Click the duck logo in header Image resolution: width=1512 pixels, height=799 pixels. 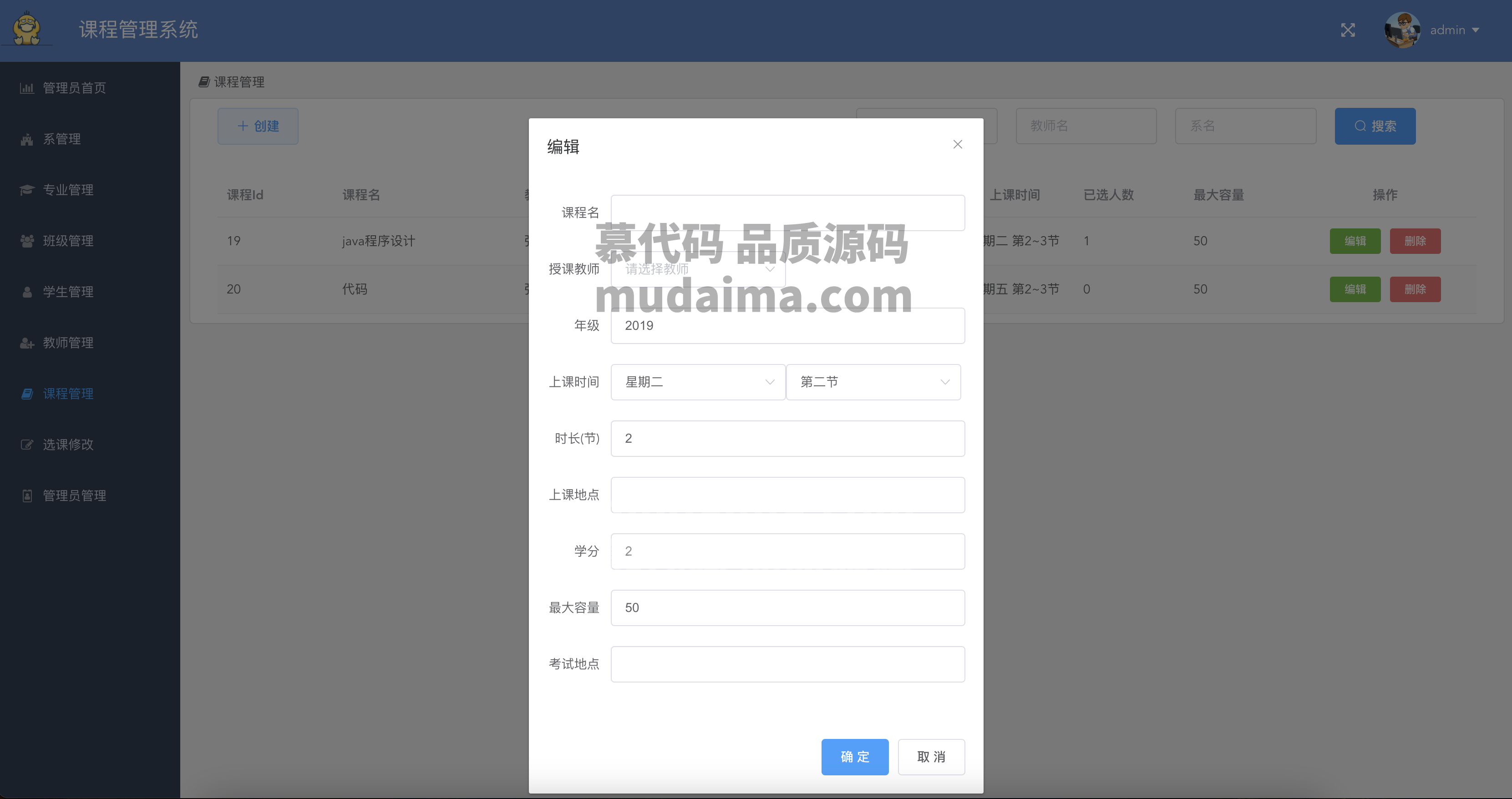pos(27,29)
